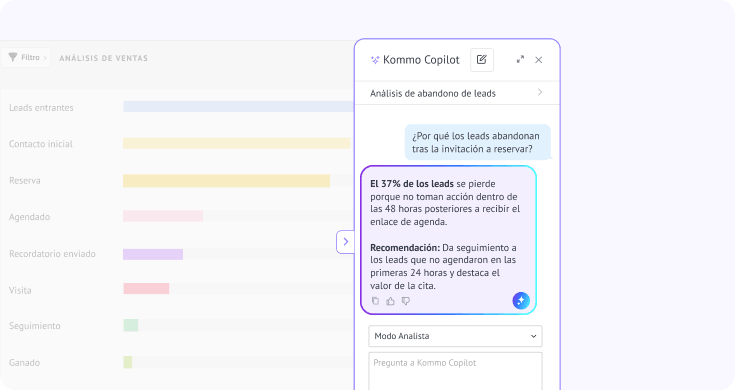
Task: Click the Seguimiento green bar
Action: click(131, 325)
